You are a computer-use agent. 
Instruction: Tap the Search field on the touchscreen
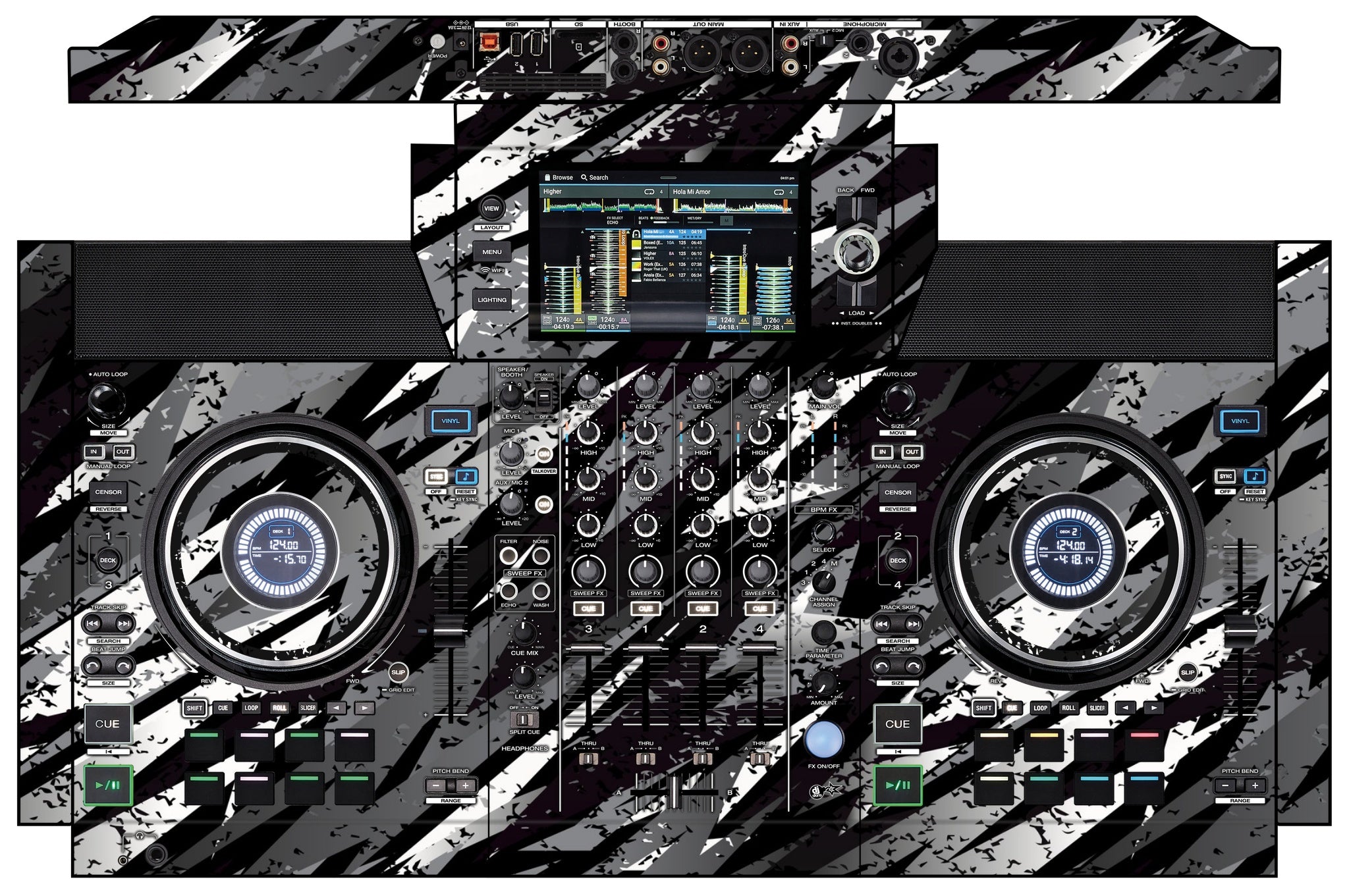(x=595, y=178)
